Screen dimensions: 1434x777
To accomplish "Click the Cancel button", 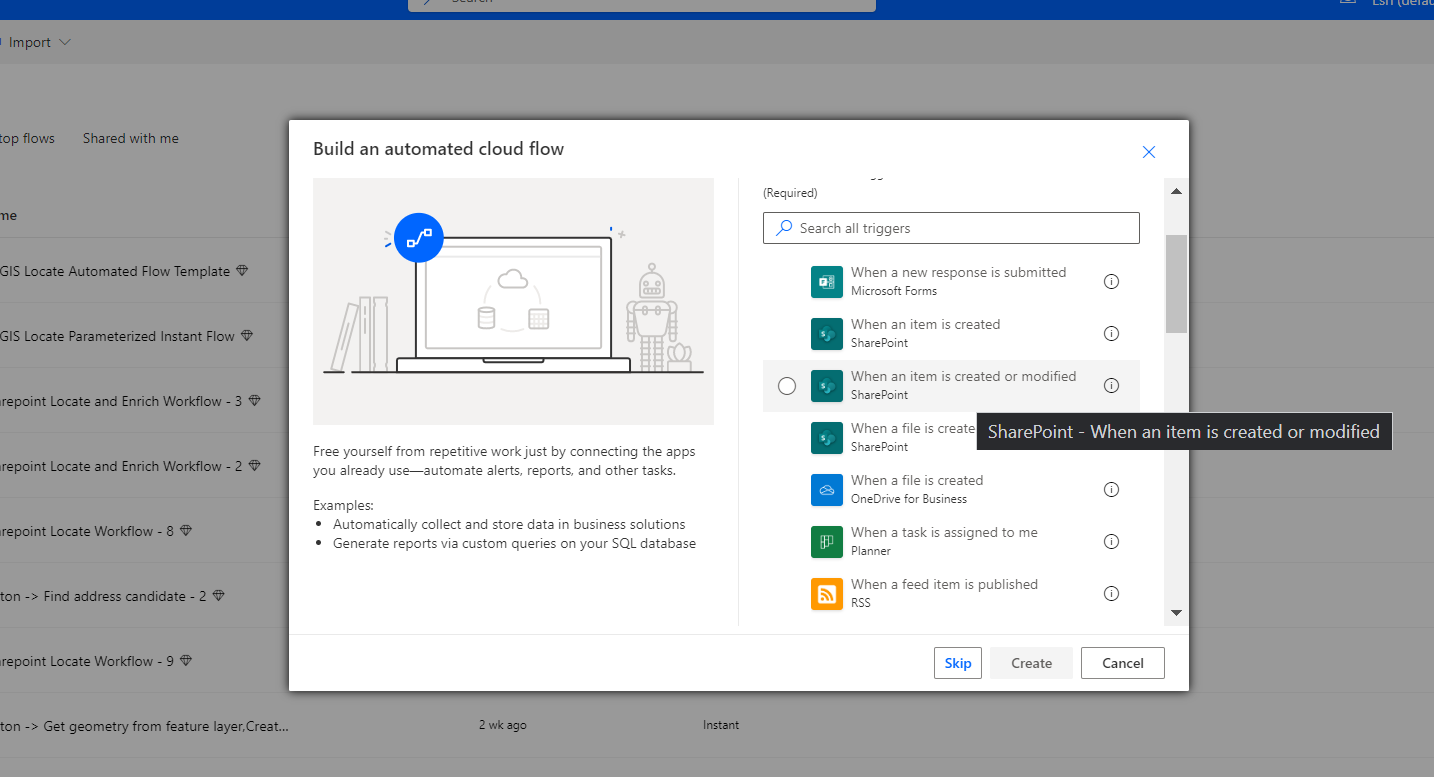I will point(1122,662).
